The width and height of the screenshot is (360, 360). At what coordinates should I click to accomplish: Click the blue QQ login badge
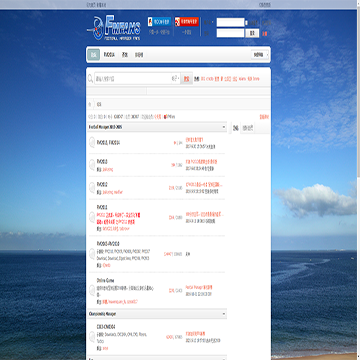159,22
